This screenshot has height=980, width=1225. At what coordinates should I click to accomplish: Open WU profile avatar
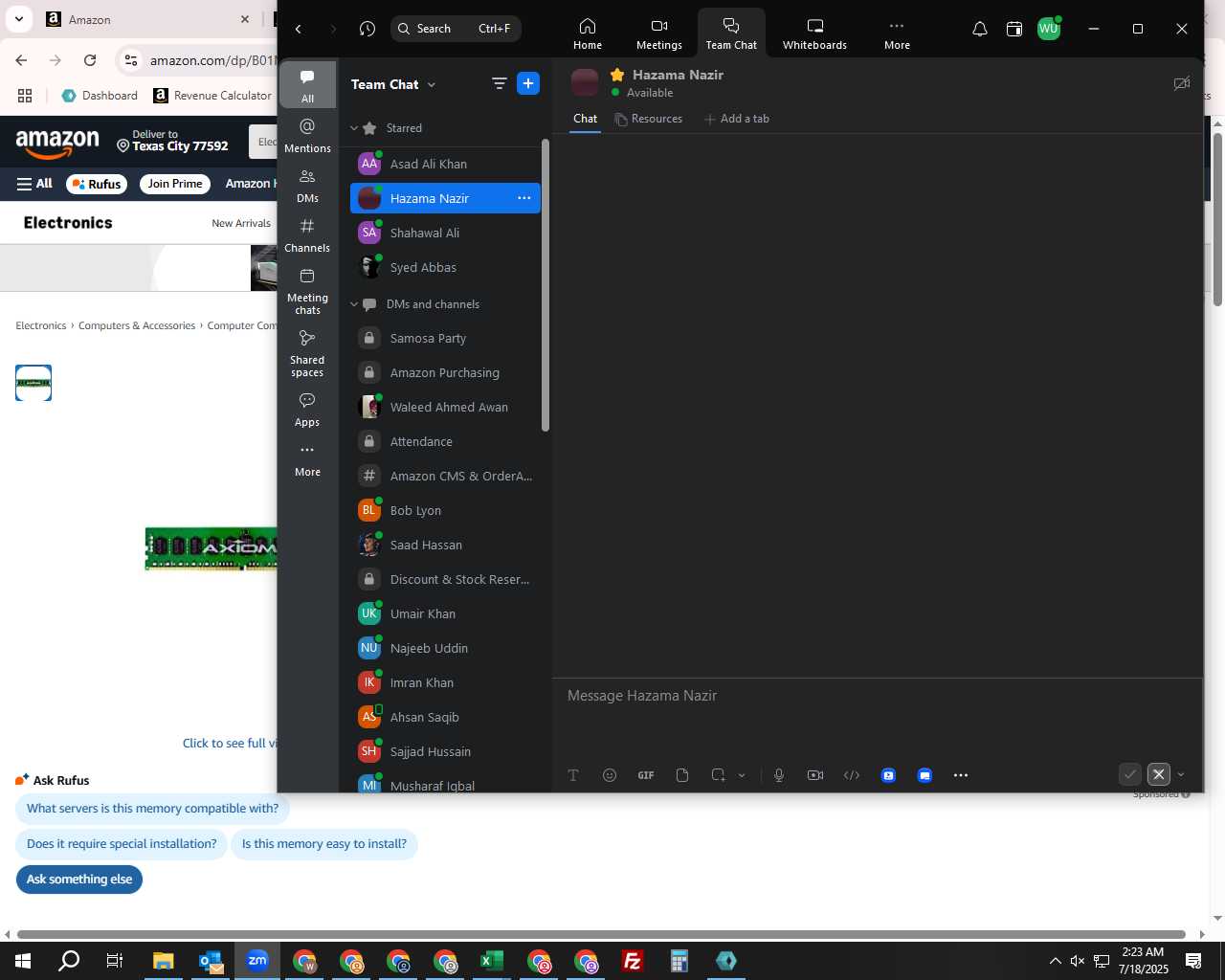click(x=1049, y=29)
